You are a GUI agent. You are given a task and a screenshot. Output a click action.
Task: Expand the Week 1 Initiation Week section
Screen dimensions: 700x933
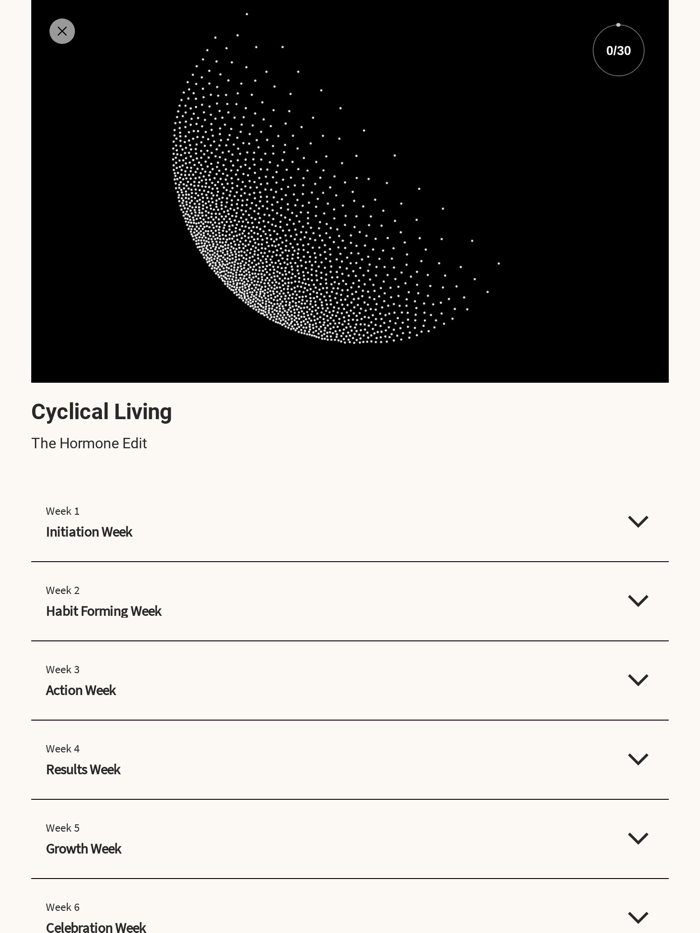click(x=350, y=521)
